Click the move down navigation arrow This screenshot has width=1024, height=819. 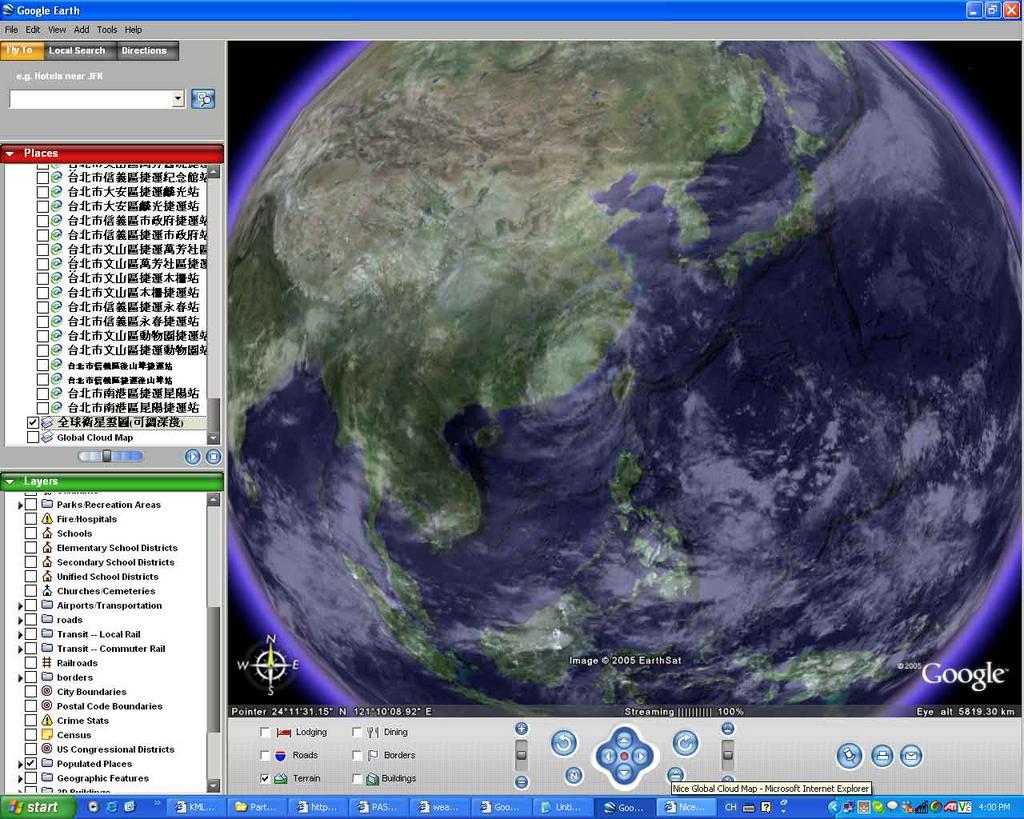tap(624, 773)
